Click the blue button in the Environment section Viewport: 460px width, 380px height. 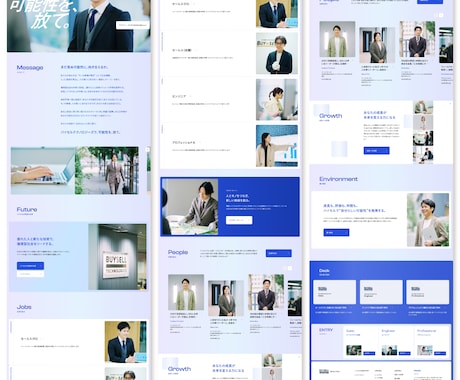[336, 232]
